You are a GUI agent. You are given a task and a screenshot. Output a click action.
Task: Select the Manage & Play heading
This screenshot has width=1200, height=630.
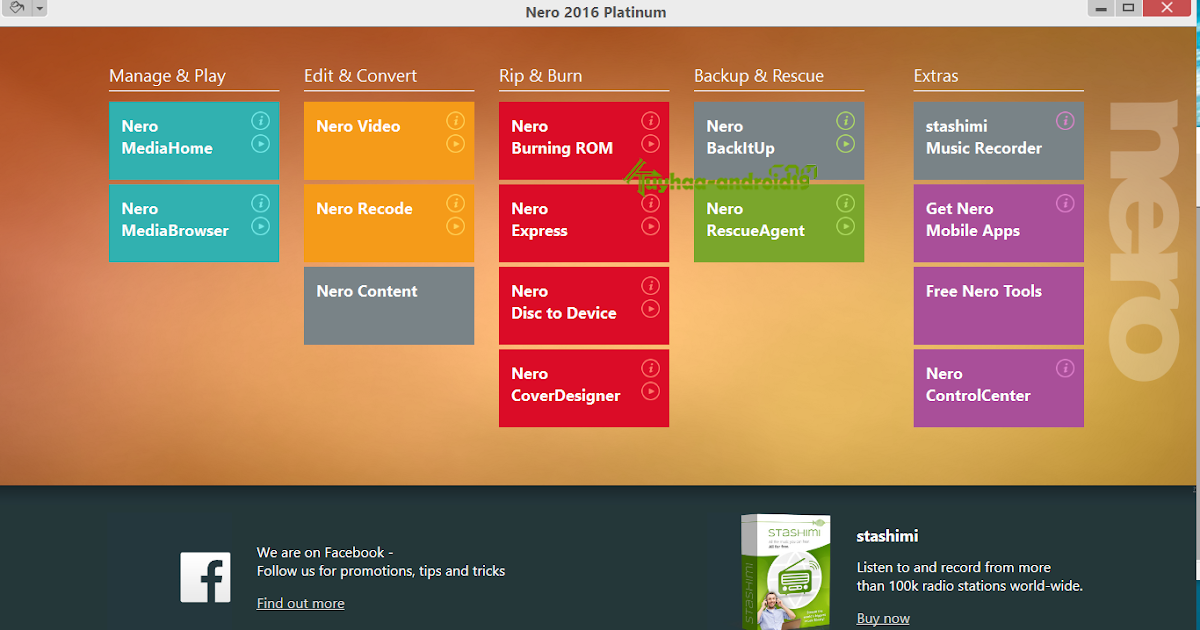click(x=167, y=76)
